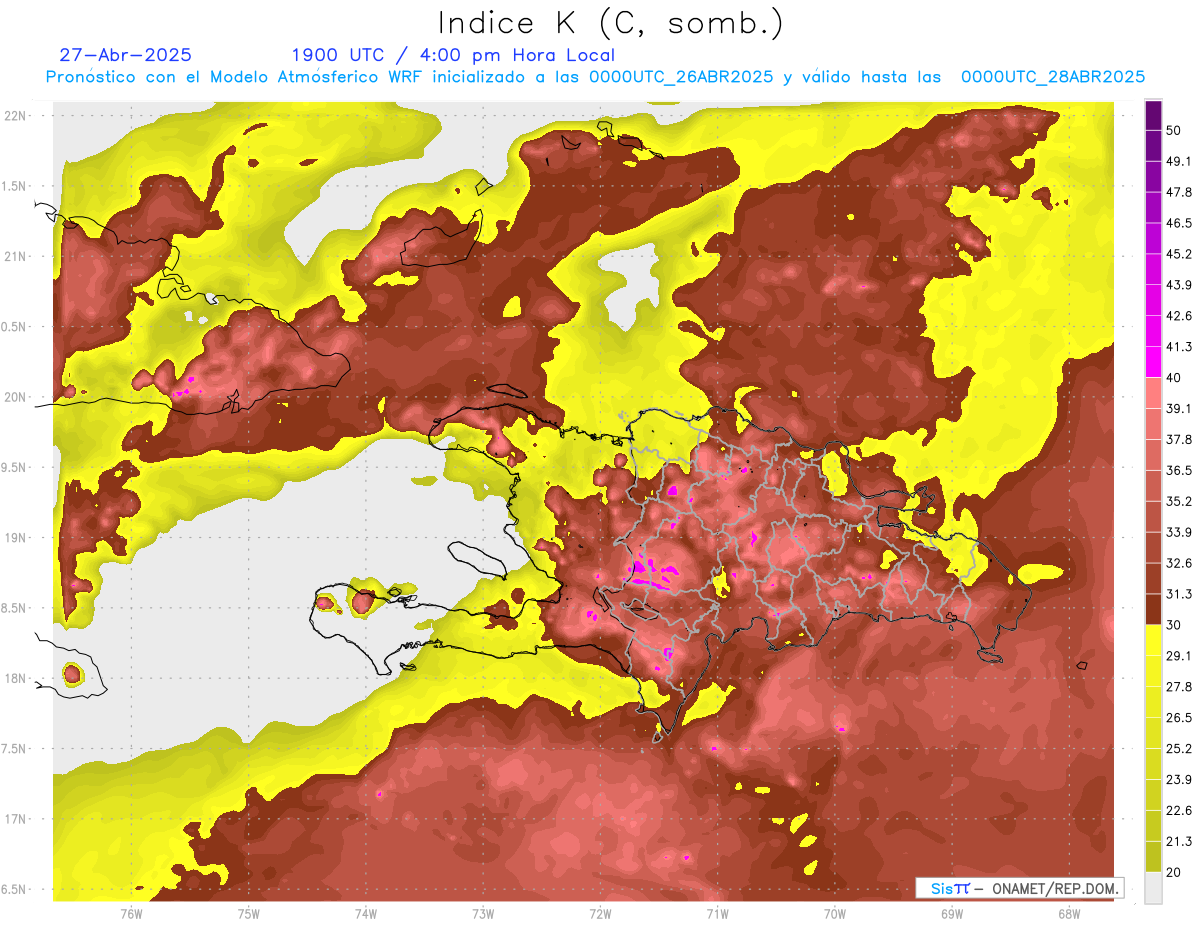Click the "76W" longitude label
The width and height of the screenshot is (1200, 927).
tap(131, 914)
